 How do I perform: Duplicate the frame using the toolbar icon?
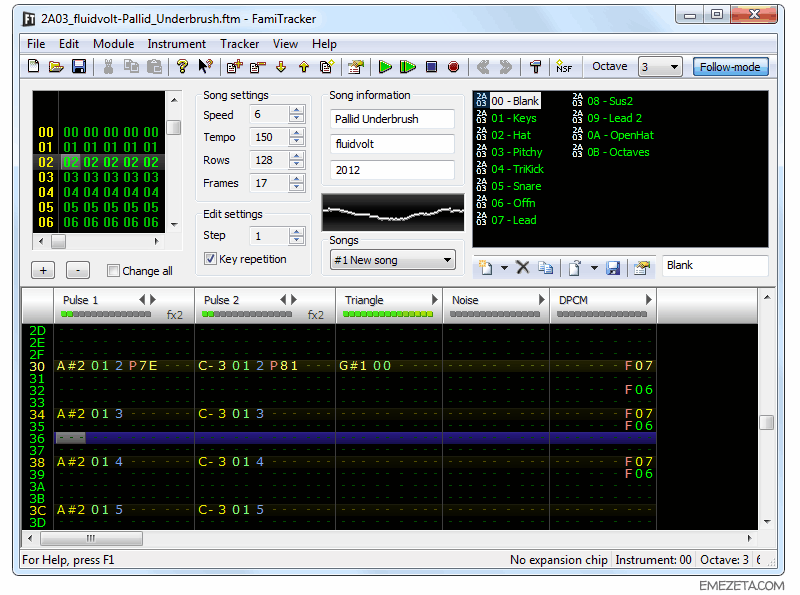327,67
